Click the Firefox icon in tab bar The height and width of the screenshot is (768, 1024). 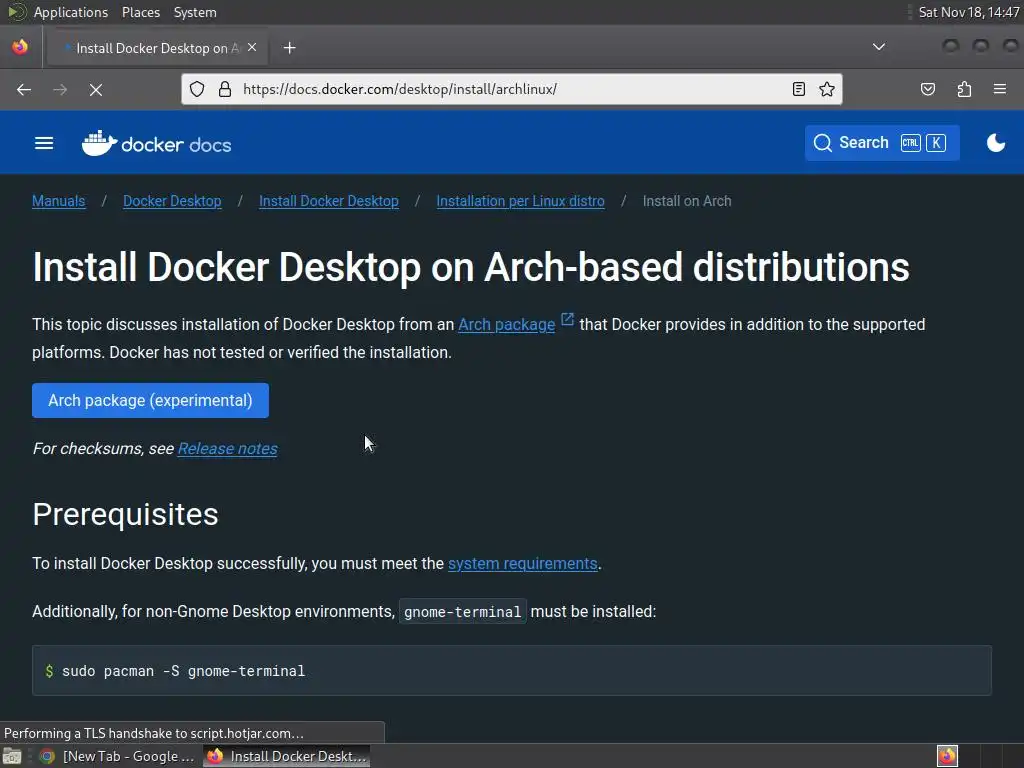pyautogui.click(x=20, y=47)
